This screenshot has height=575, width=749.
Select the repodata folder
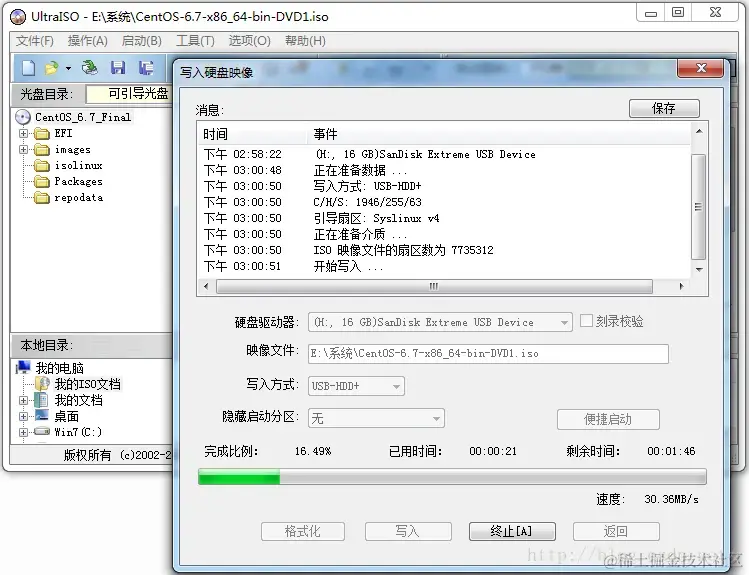[78, 198]
